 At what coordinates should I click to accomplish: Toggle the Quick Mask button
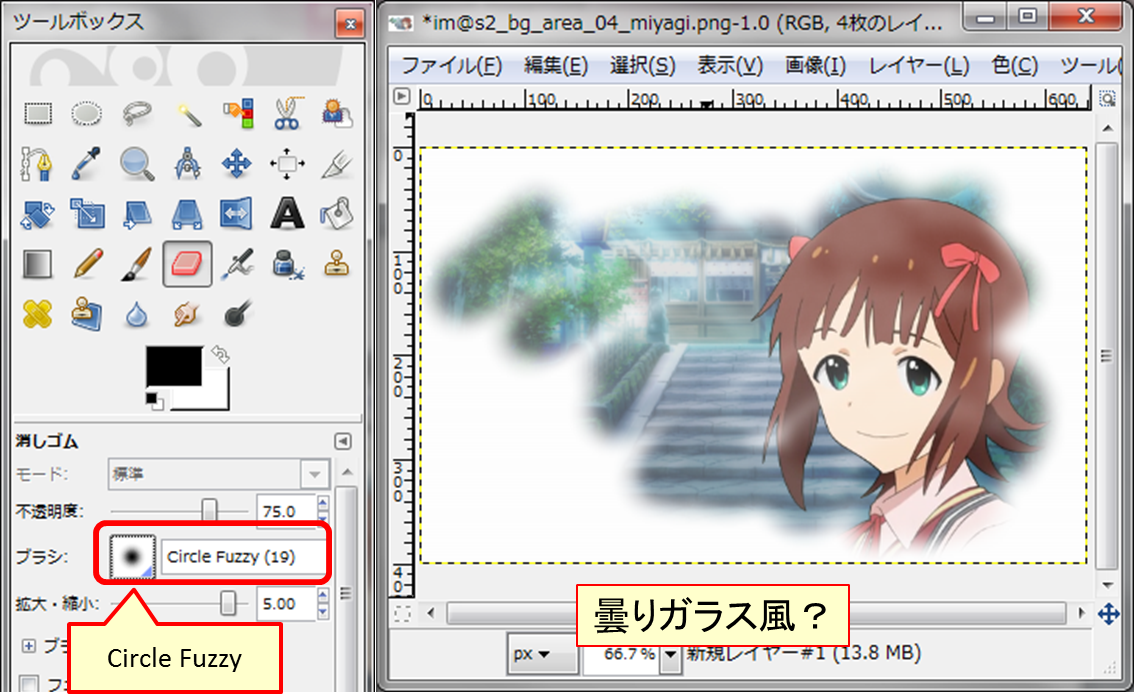[402, 614]
